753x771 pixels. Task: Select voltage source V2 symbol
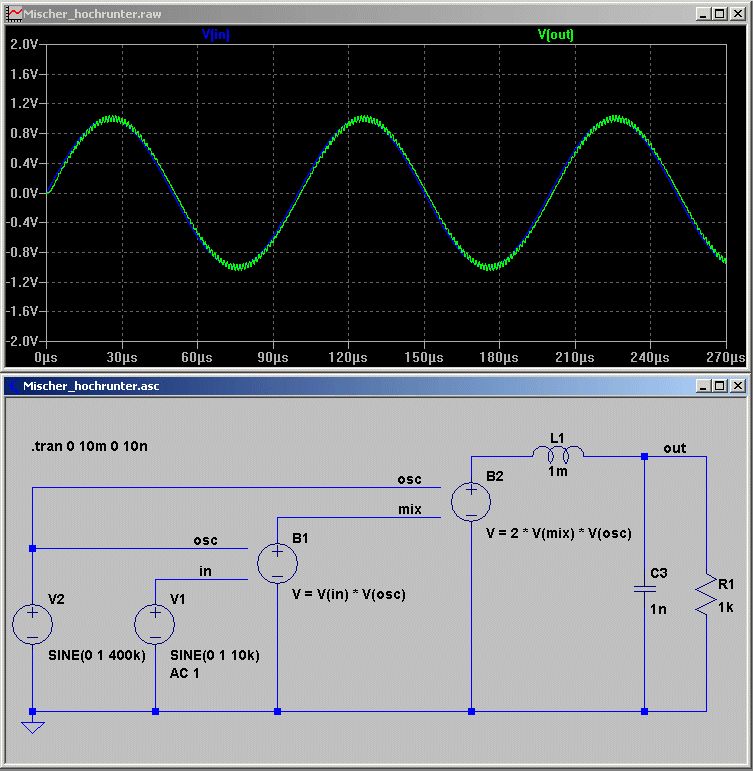32,624
